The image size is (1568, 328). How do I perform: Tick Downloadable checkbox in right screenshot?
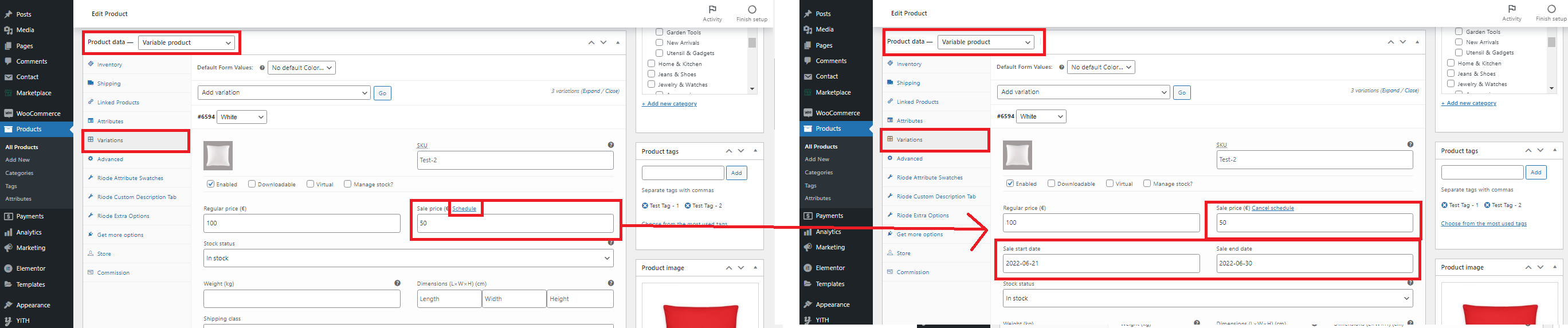point(1051,183)
